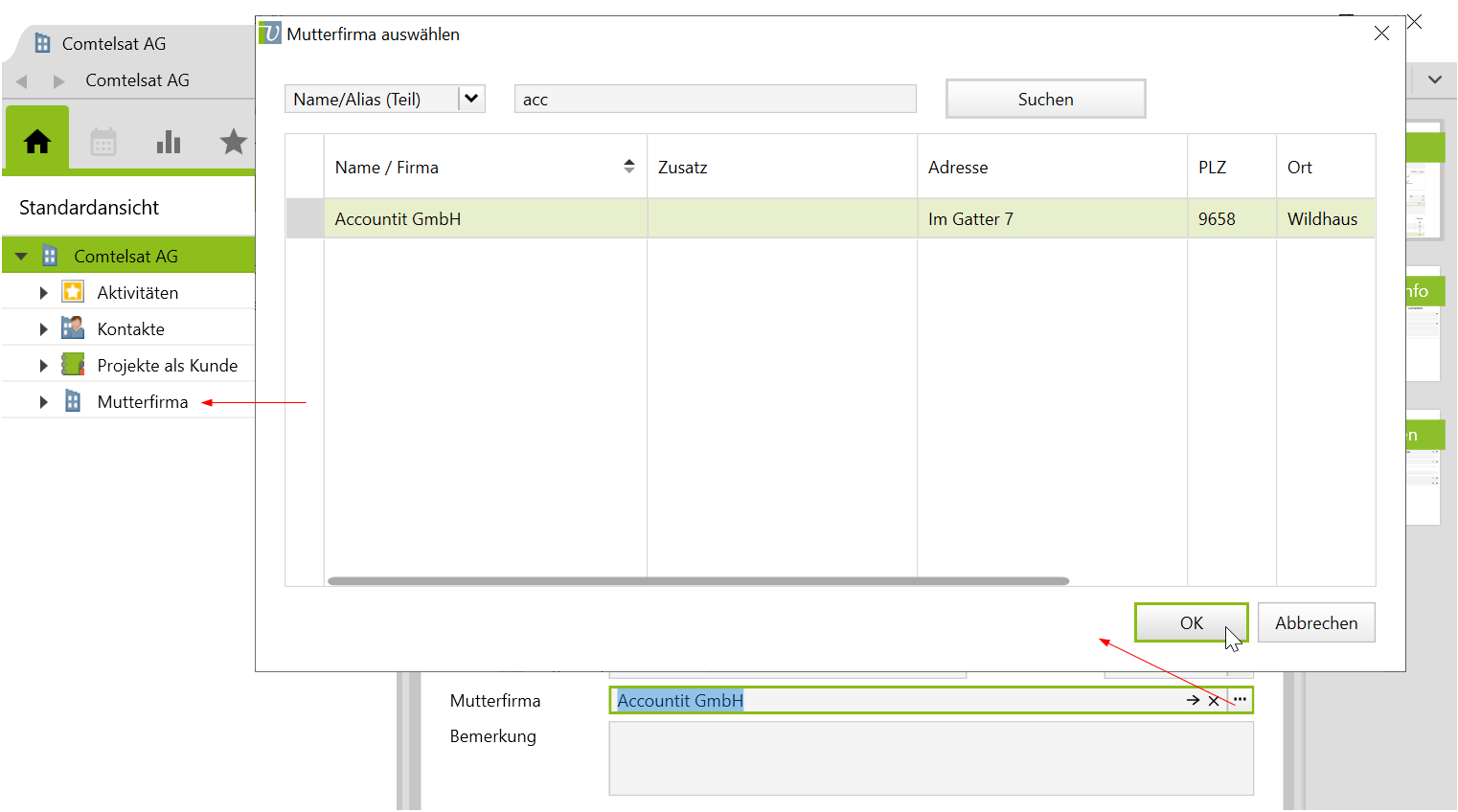Confirm selection with the OK button
Image resolution: width=1458 pixels, height=812 pixels.
point(1191,623)
